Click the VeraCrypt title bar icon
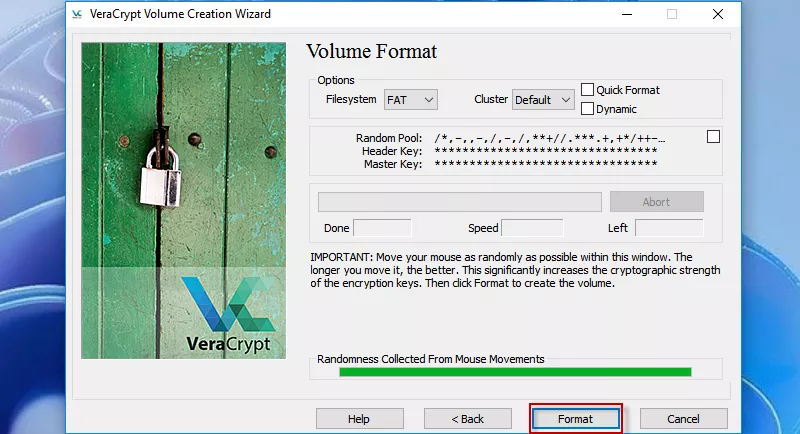The width and height of the screenshot is (800, 434). point(77,14)
